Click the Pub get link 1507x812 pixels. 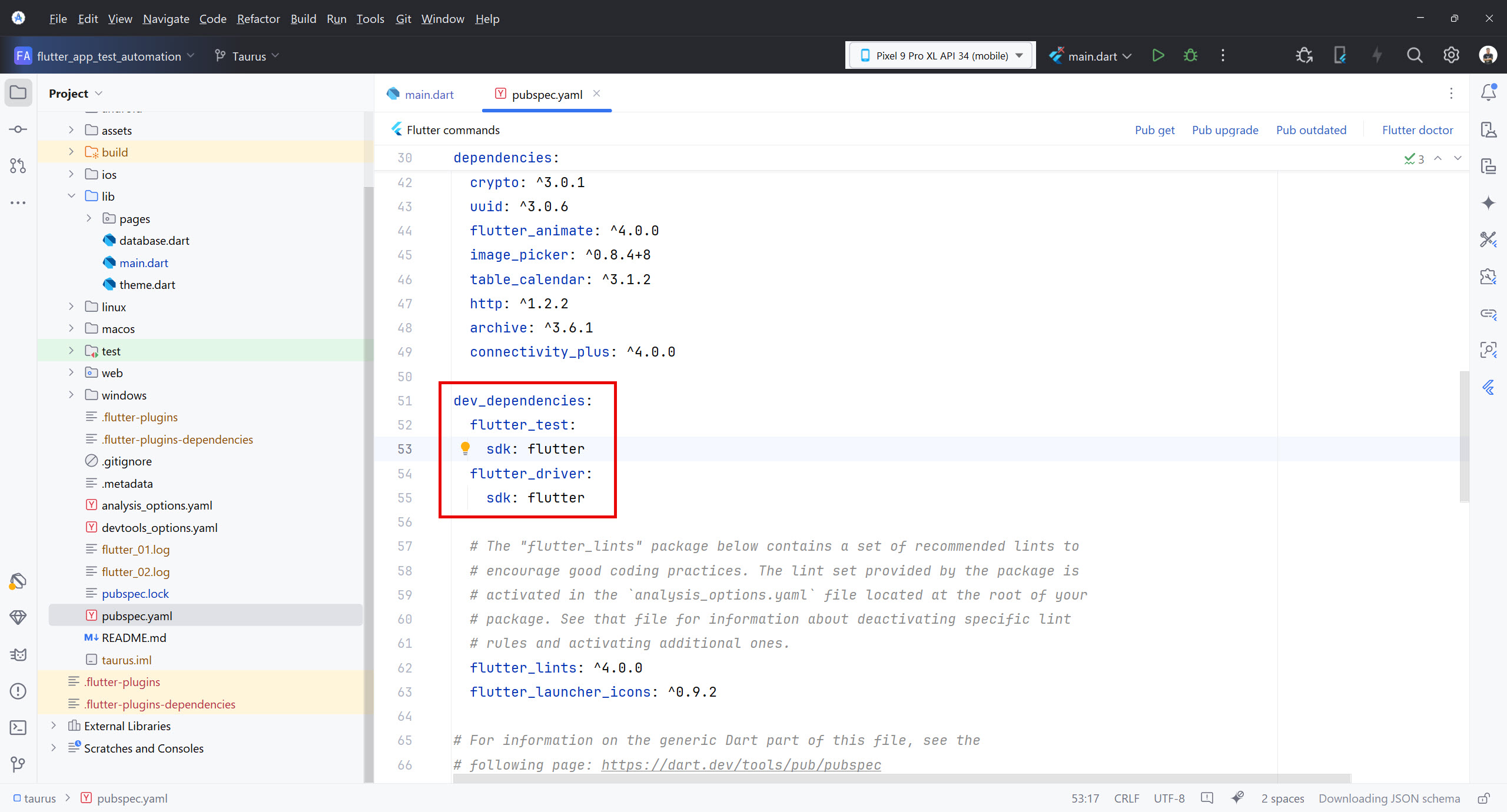[x=1154, y=130]
